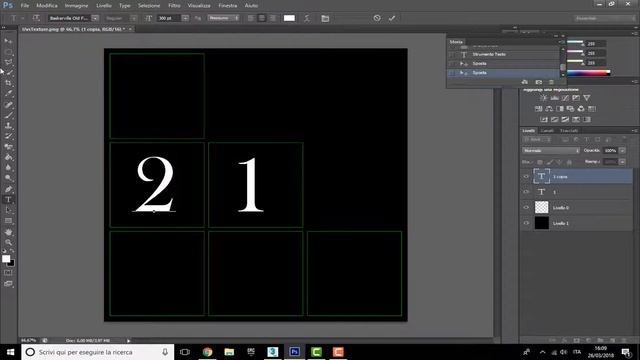
Task: Click Windows taskbar search box
Action: coord(98,352)
